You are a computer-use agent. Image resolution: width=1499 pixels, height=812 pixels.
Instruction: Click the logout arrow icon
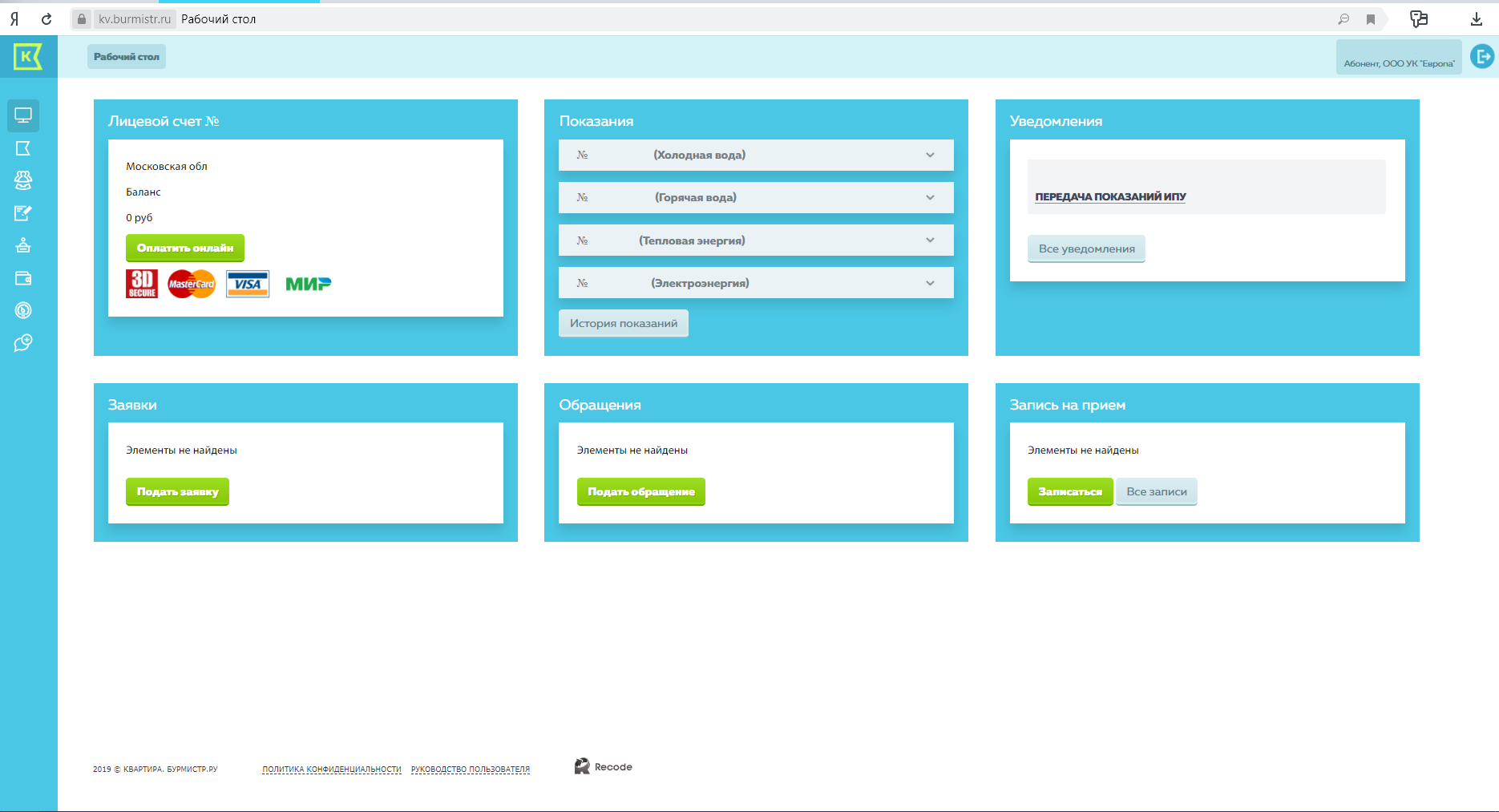coord(1482,57)
